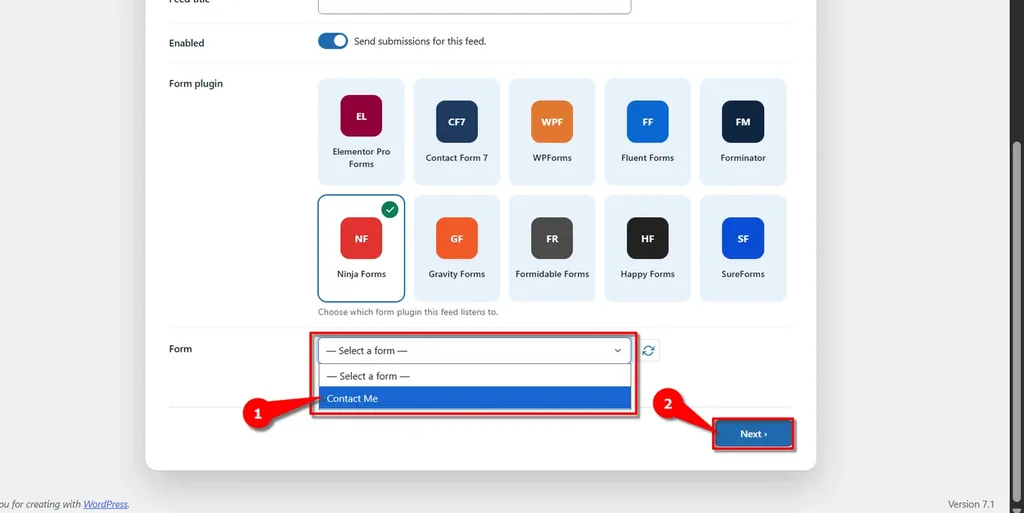This screenshot has width=1024, height=513.
Task: Click the Ninja Forms NF icon
Action: pyautogui.click(x=361, y=238)
